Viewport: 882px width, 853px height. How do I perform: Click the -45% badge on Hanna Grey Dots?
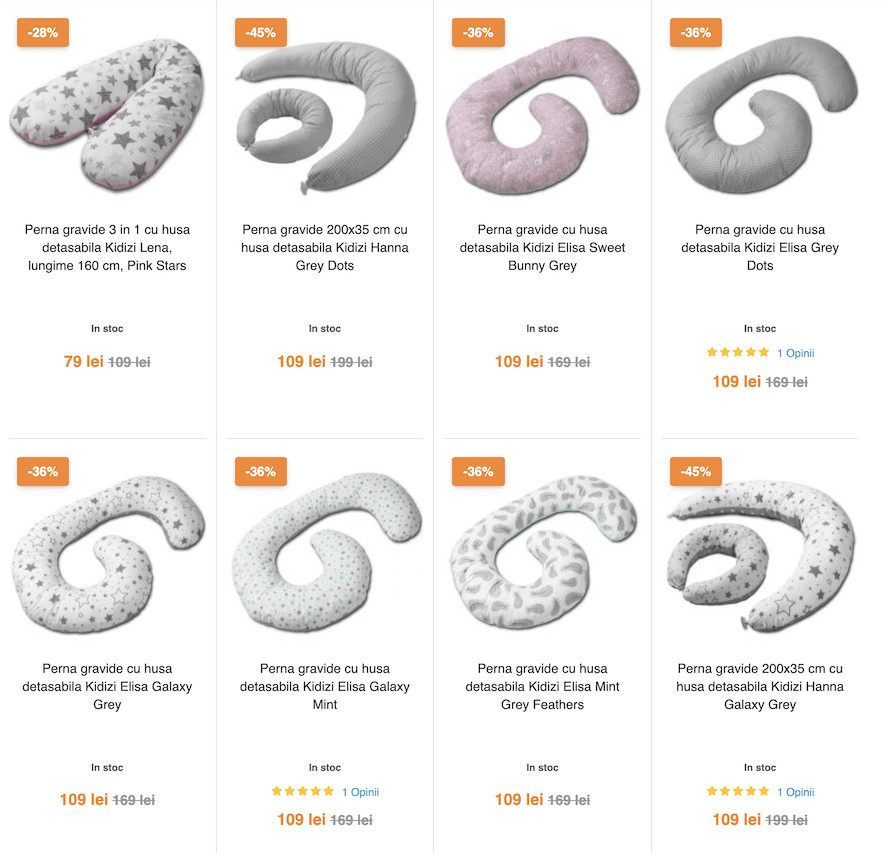260,33
